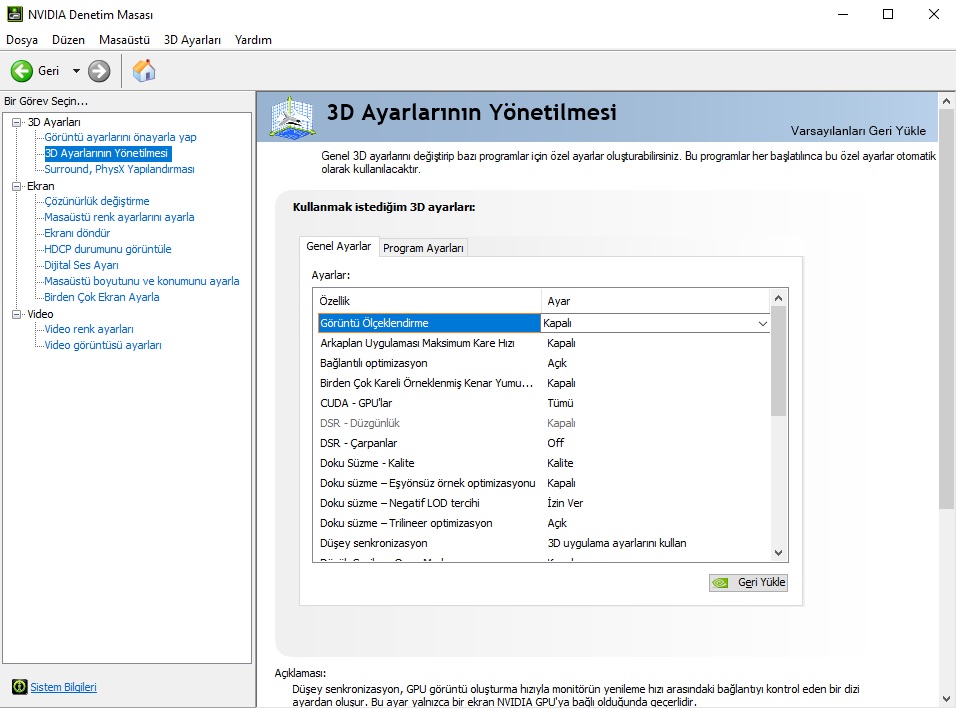Screen dimensions: 956x708
Task: Click the Tümü value for CUDA
Action: (x=560, y=404)
